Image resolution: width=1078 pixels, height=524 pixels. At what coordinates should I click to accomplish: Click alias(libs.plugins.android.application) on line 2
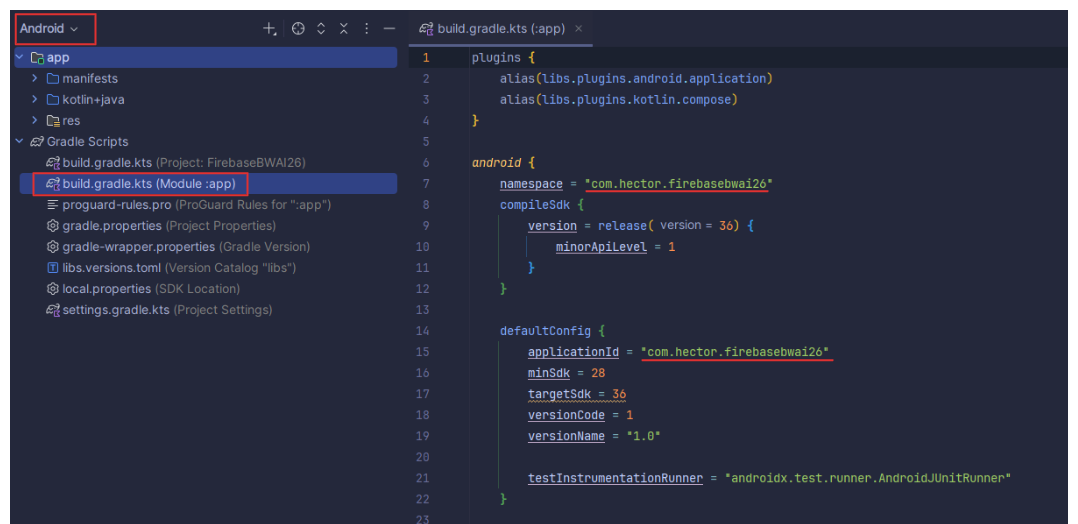(x=637, y=79)
